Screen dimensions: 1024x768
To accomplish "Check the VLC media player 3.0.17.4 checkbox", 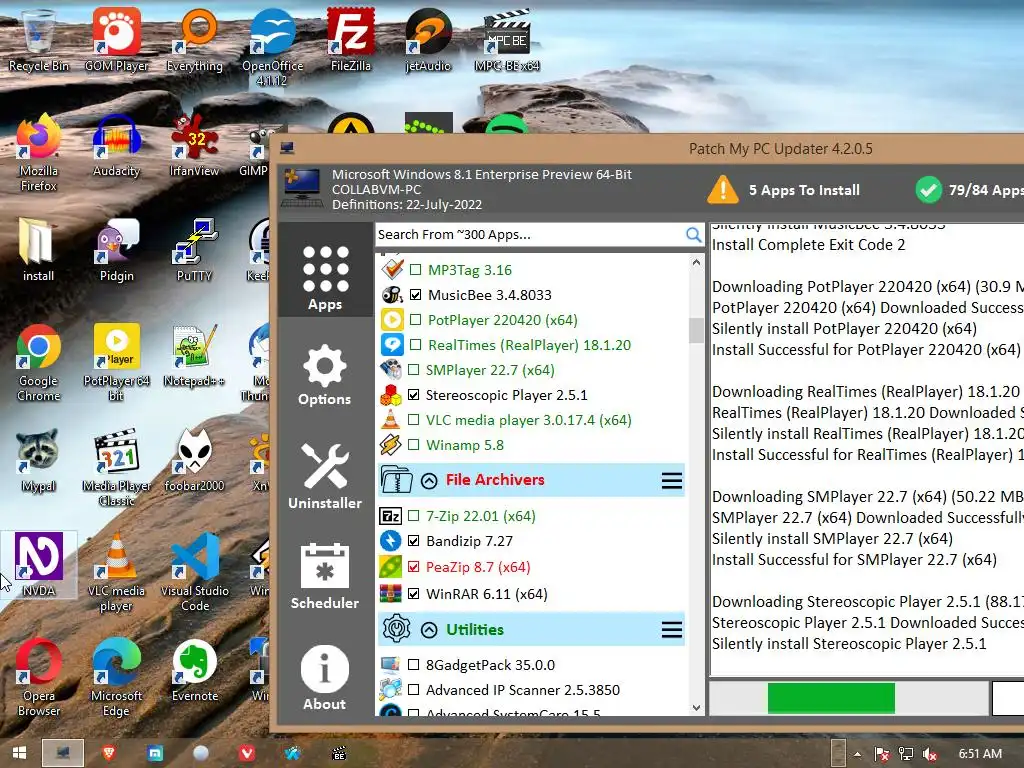I will (413, 420).
